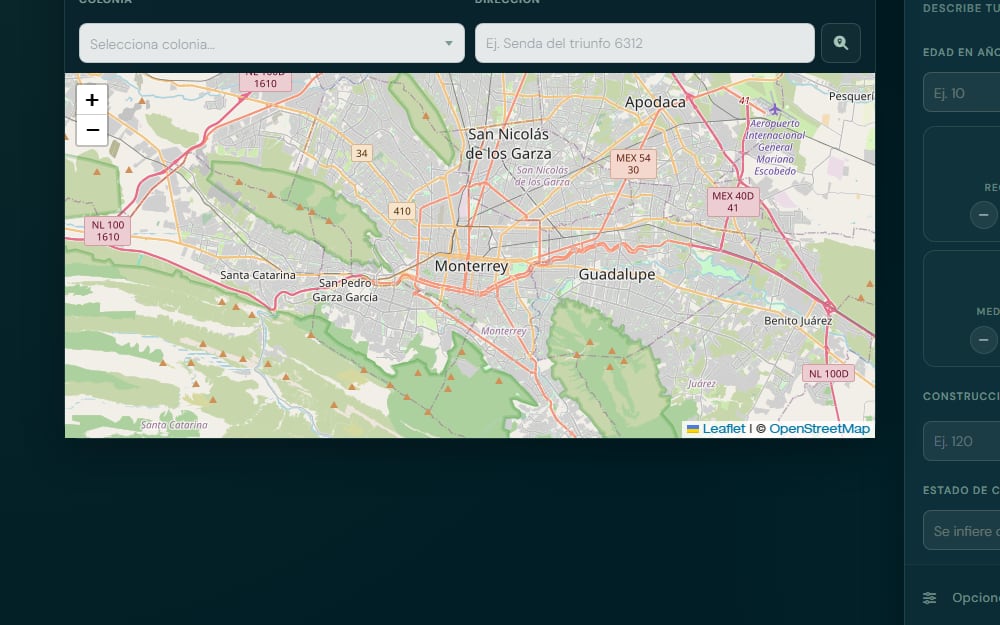Click the MEX 40D 41 road shield
Image resolution: width=1000 pixels, height=625 pixels.
(x=733, y=202)
